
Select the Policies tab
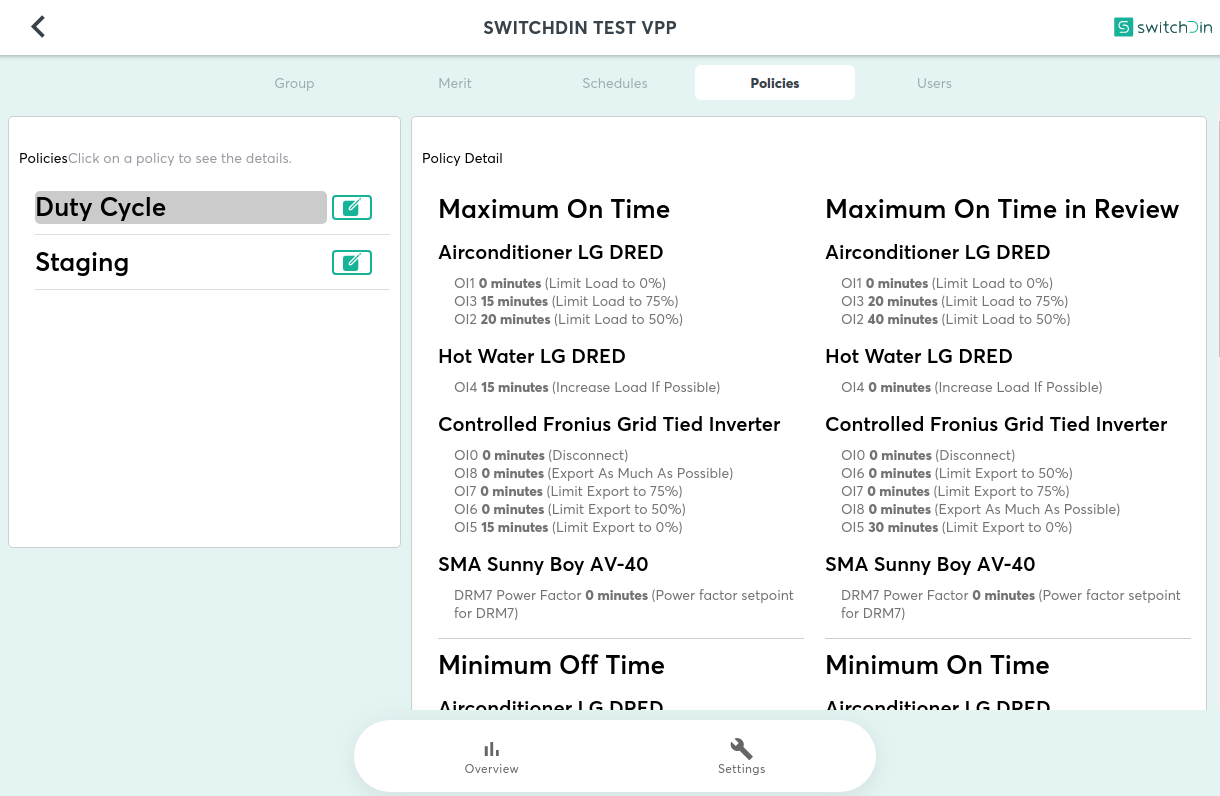[775, 83]
